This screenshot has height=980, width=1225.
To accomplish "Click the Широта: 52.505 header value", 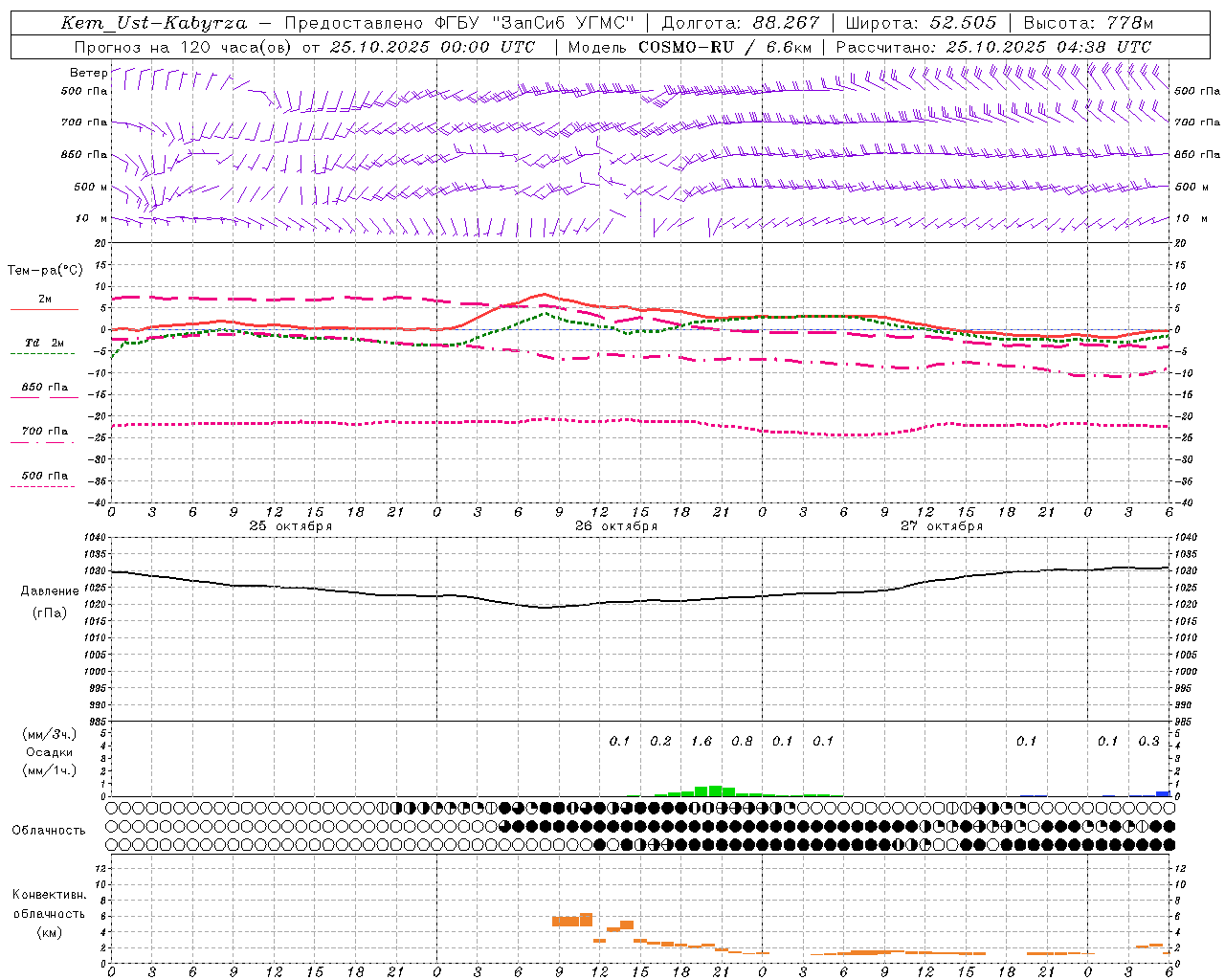I will (x=921, y=23).
